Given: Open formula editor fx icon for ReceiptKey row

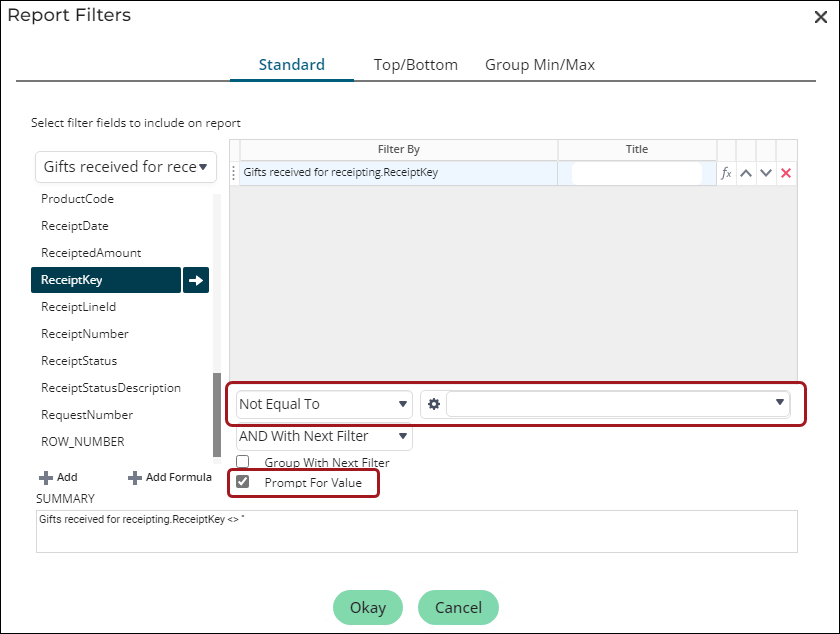Looking at the screenshot, I should pyautogui.click(x=726, y=173).
